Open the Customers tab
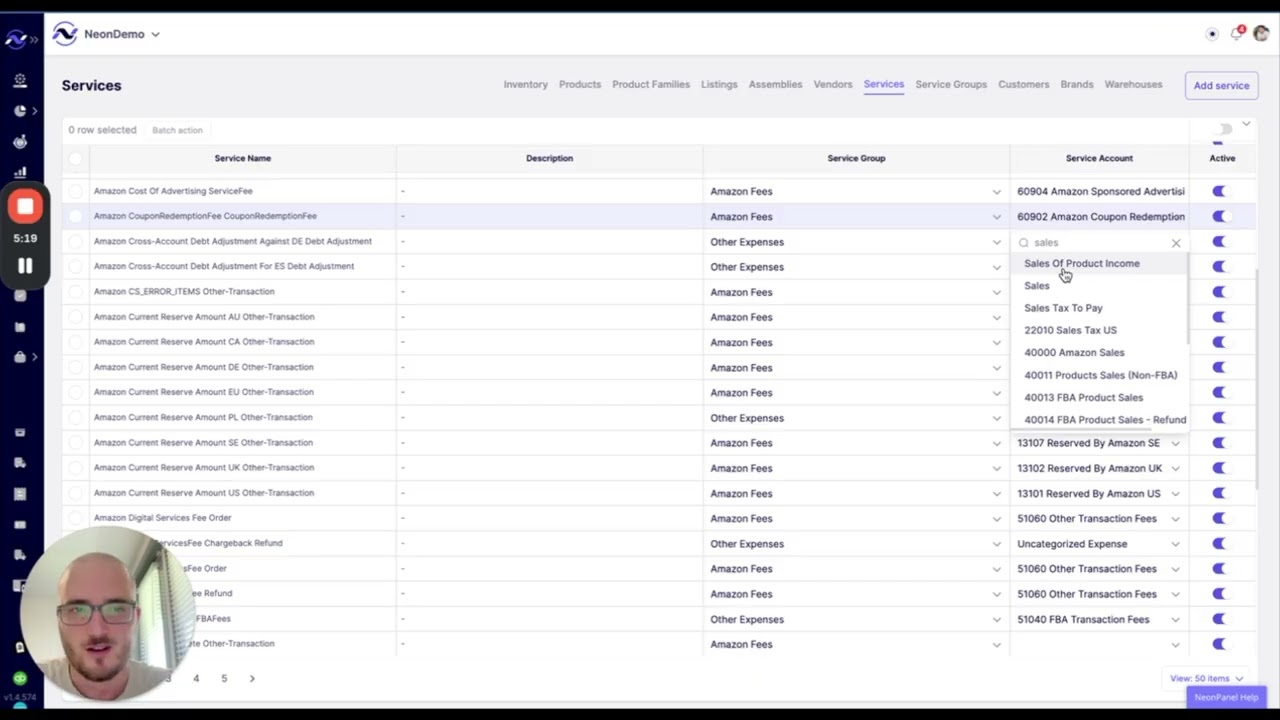This screenshot has width=1280, height=720. pyautogui.click(x=1024, y=85)
